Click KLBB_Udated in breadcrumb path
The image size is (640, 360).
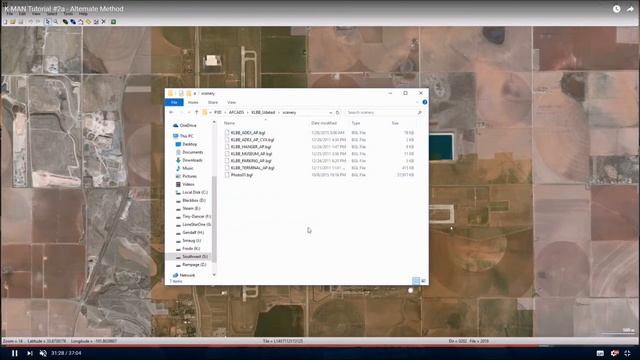point(263,112)
